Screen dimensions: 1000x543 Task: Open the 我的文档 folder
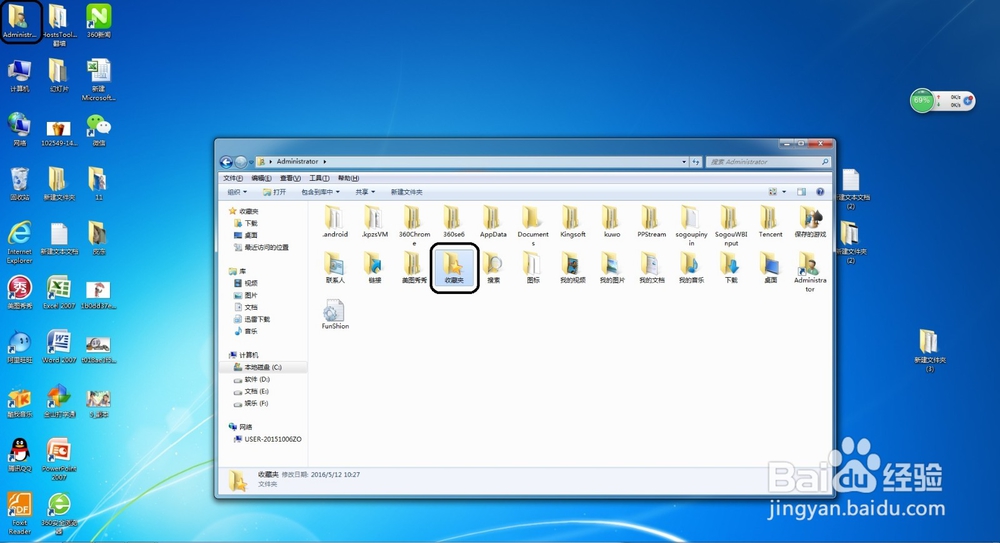(x=651, y=267)
